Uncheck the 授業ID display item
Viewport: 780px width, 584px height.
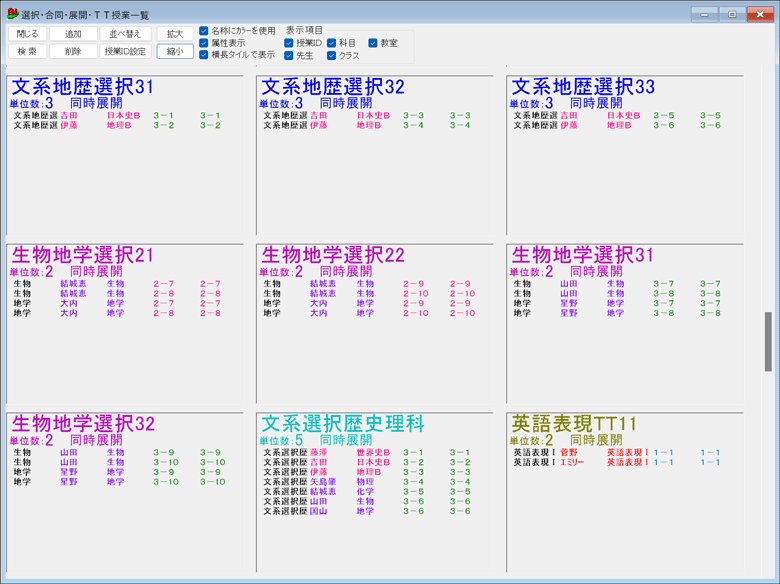(x=289, y=43)
